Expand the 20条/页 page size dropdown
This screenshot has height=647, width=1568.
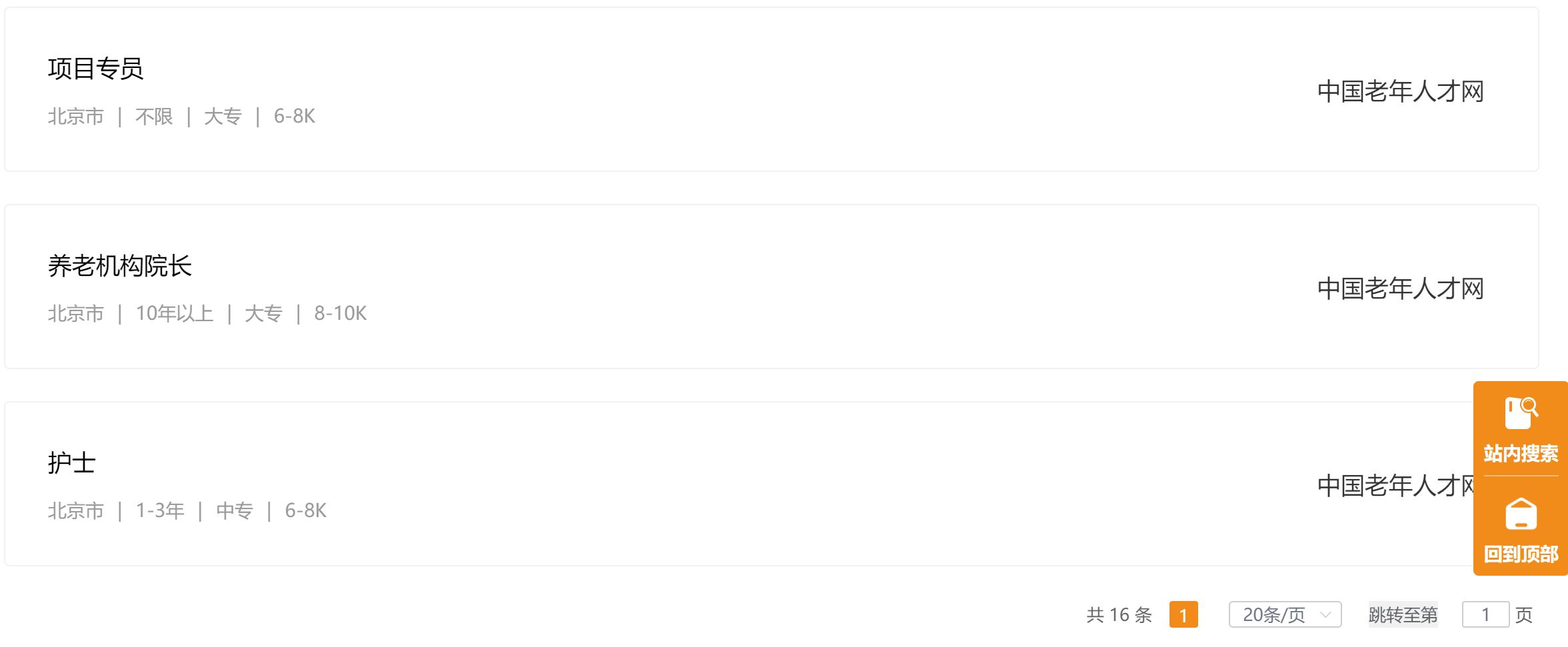click(1285, 614)
